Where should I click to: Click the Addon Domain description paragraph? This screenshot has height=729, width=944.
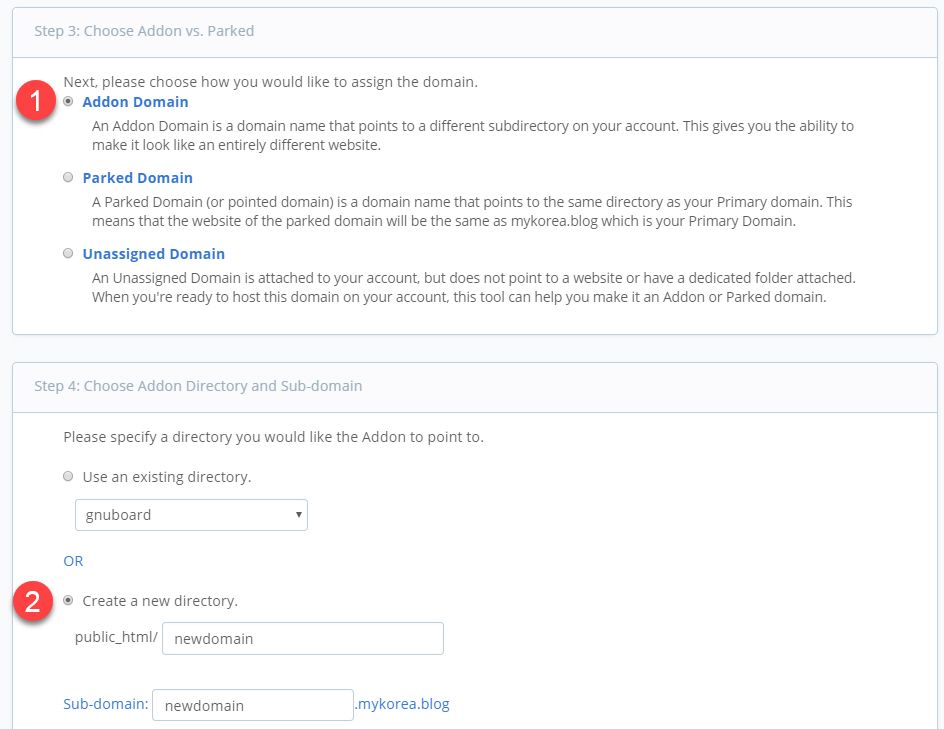[473, 135]
